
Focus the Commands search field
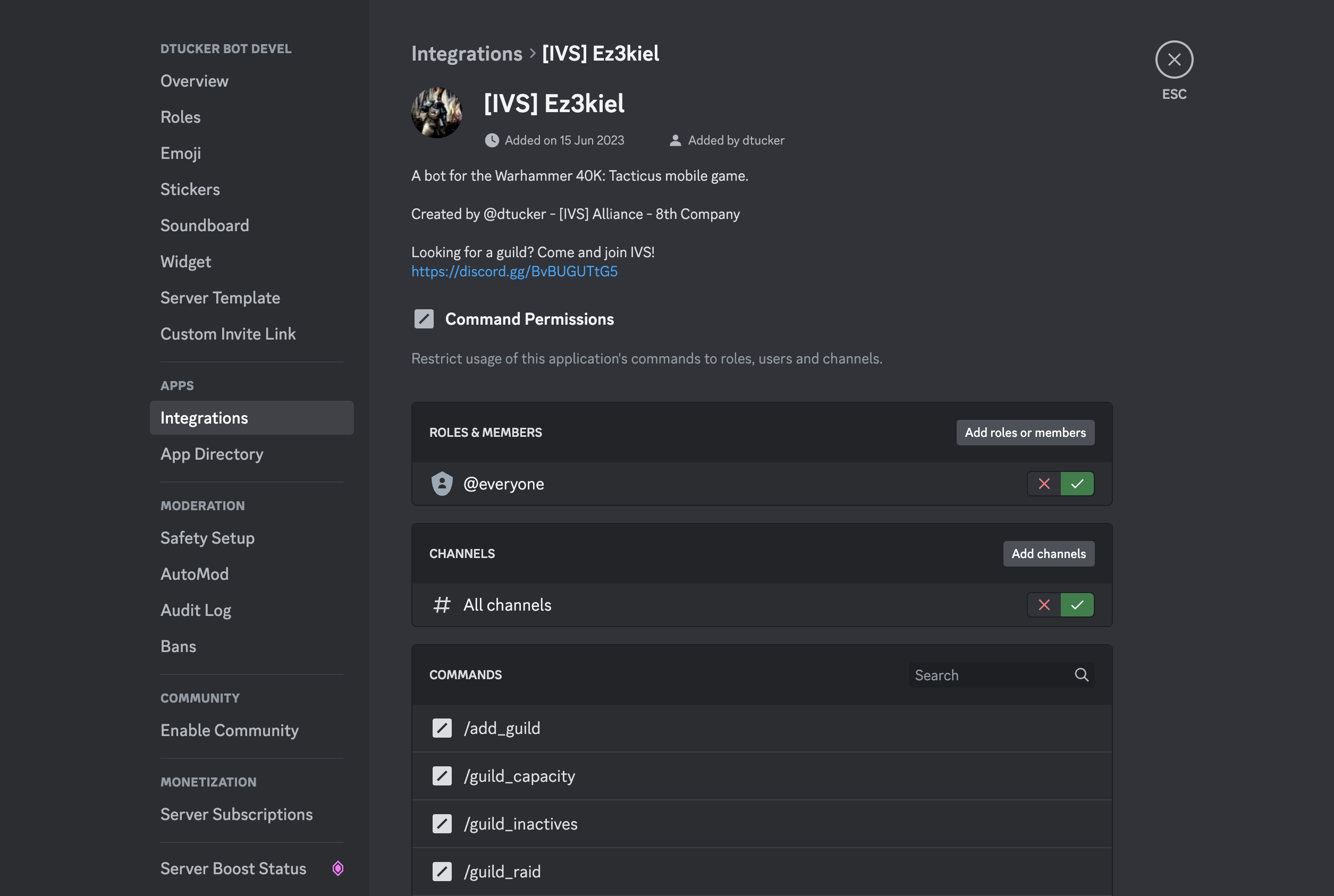click(x=1001, y=675)
